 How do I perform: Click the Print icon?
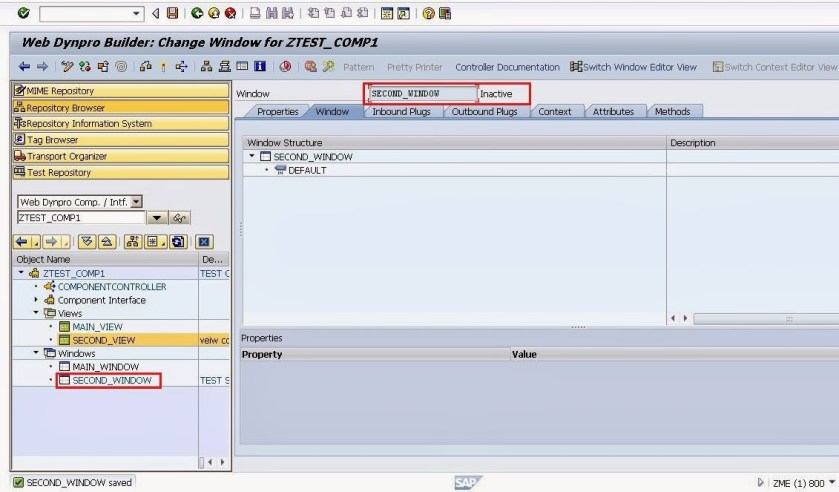click(x=255, y=13)
